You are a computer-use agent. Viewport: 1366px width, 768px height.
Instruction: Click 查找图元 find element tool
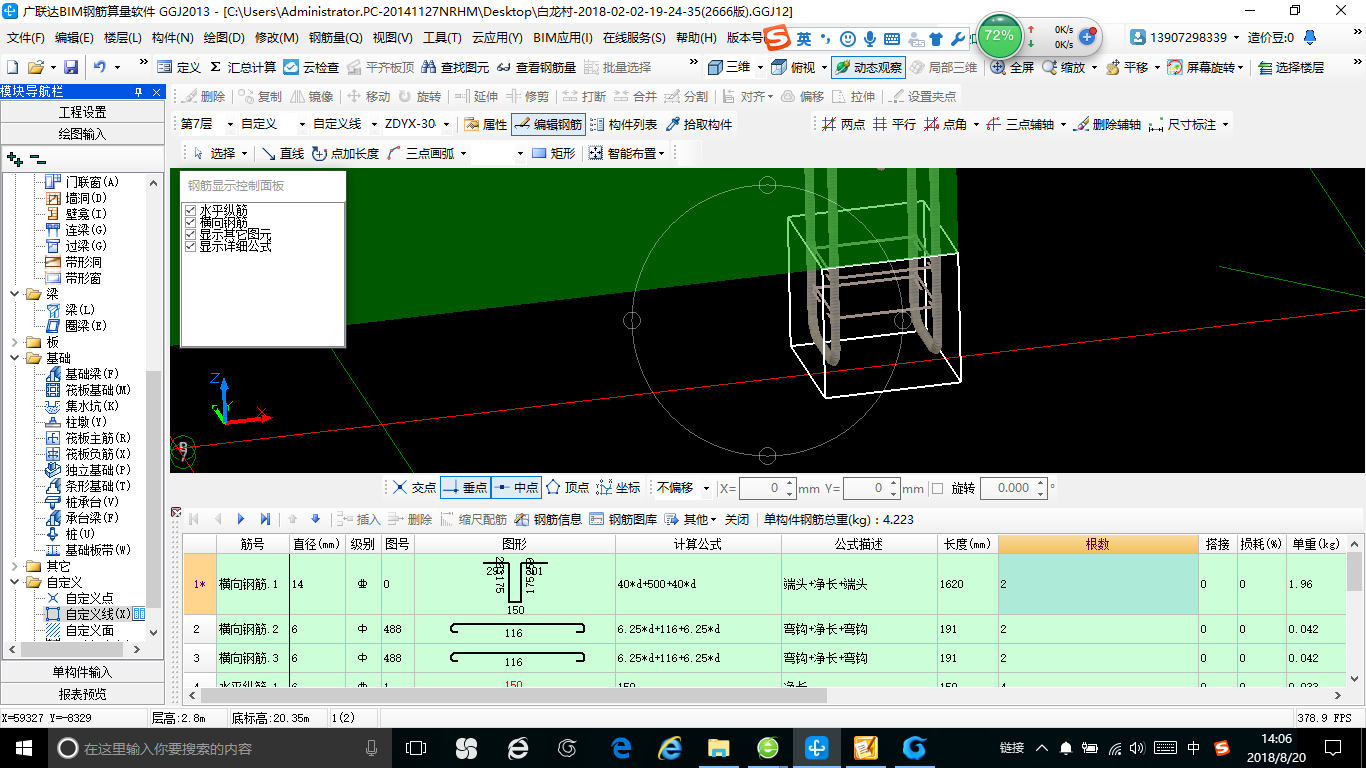tap(456, 67)
